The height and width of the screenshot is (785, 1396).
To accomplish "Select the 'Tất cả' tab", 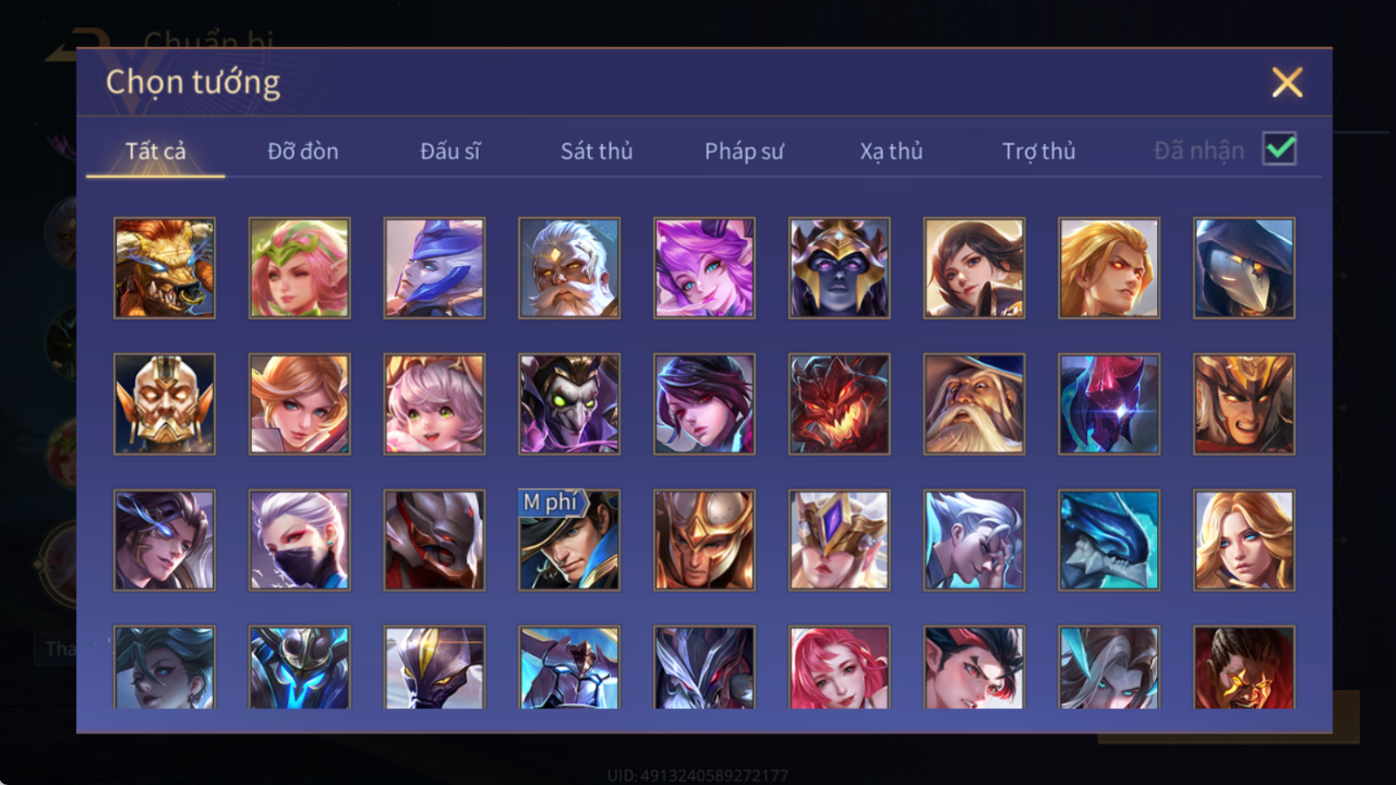I will pyautogui.click(x=156, y=151).
